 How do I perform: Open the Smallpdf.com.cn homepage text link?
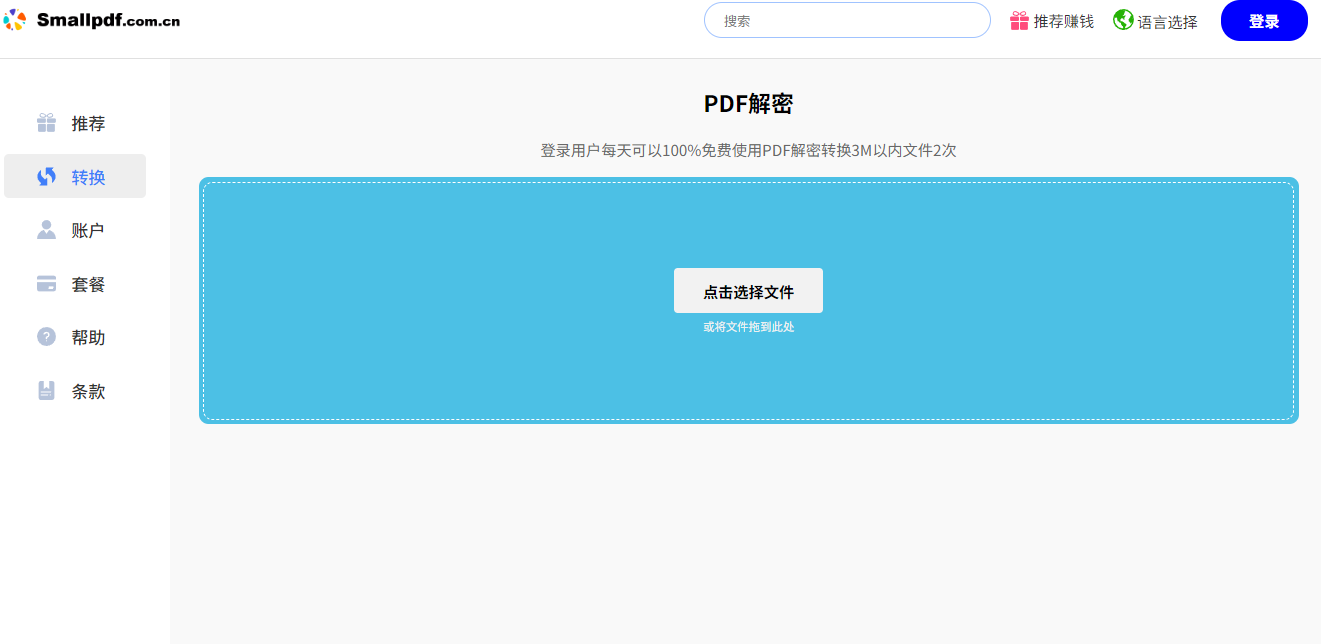(108, 20)
